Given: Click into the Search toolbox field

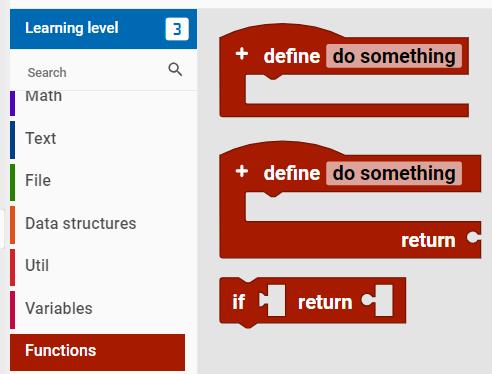Looking at the screenshot, I should click(x=97, y=72).
